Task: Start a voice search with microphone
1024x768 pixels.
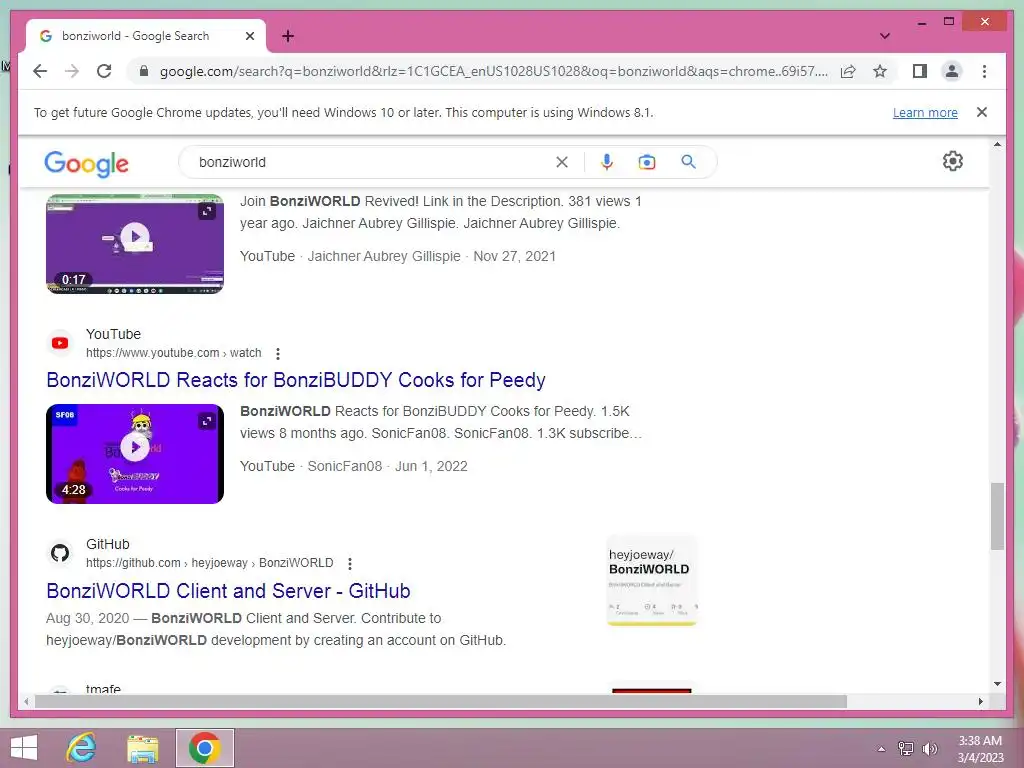Action: (607, 162)
